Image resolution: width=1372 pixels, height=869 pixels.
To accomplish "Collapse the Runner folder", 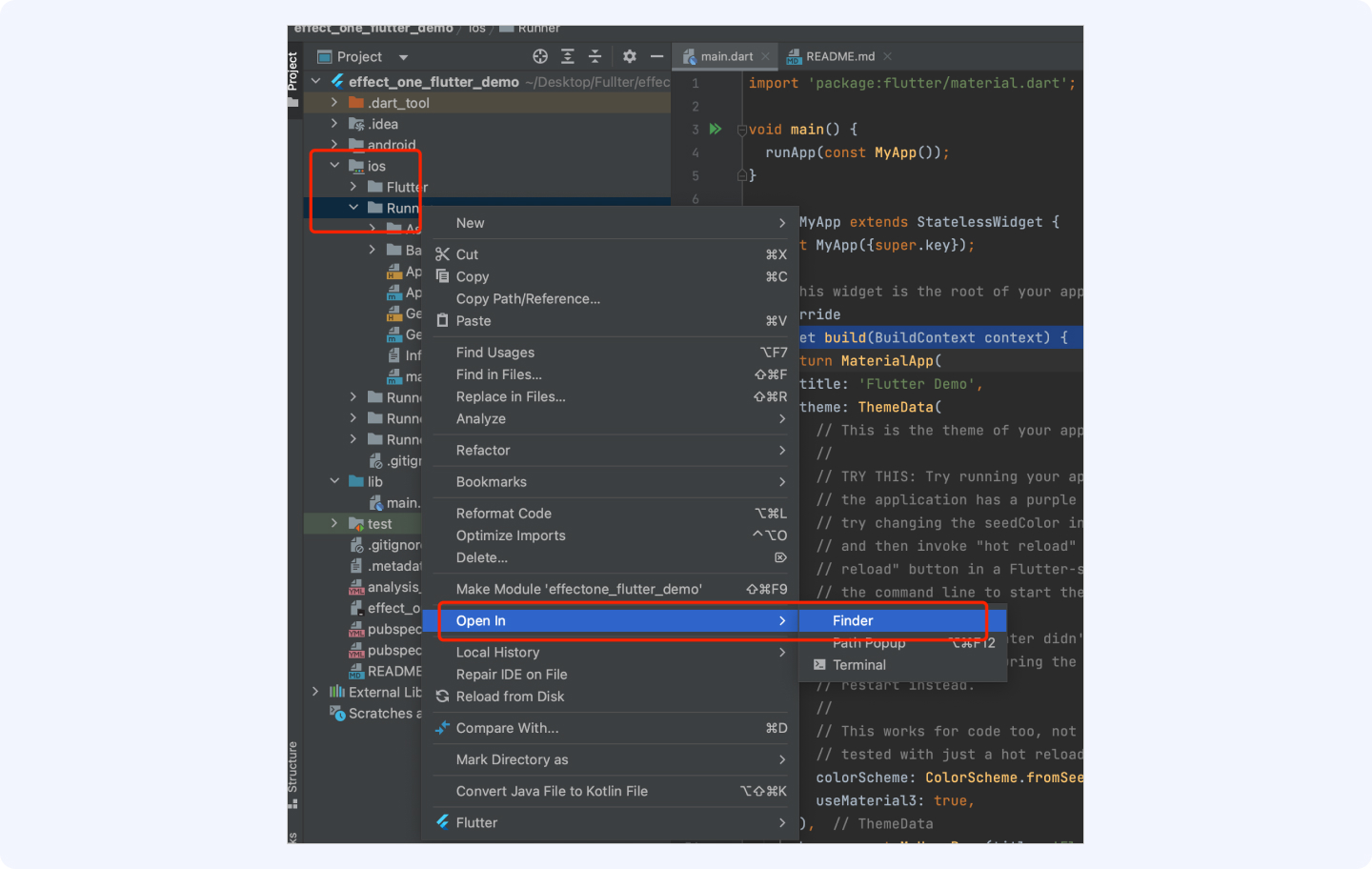I will pos(353,208).
